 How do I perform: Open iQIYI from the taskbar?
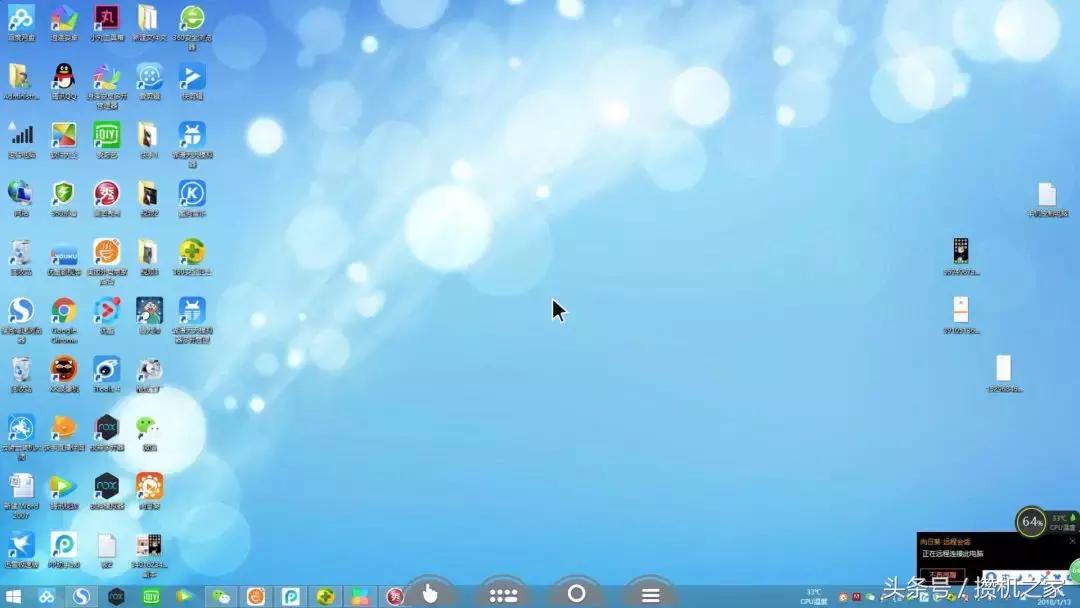click(151, 596)
